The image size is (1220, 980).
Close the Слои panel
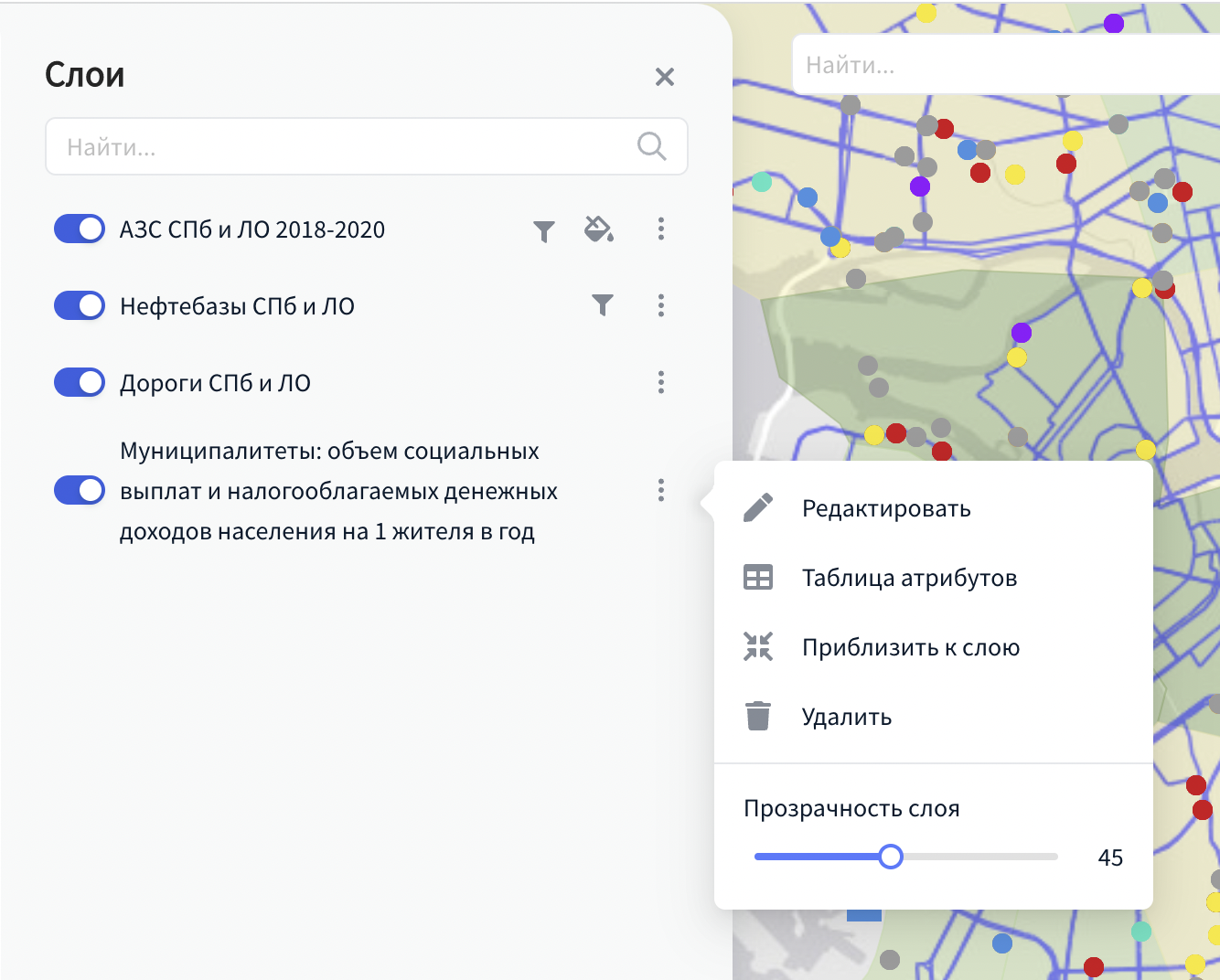(665, 77)
